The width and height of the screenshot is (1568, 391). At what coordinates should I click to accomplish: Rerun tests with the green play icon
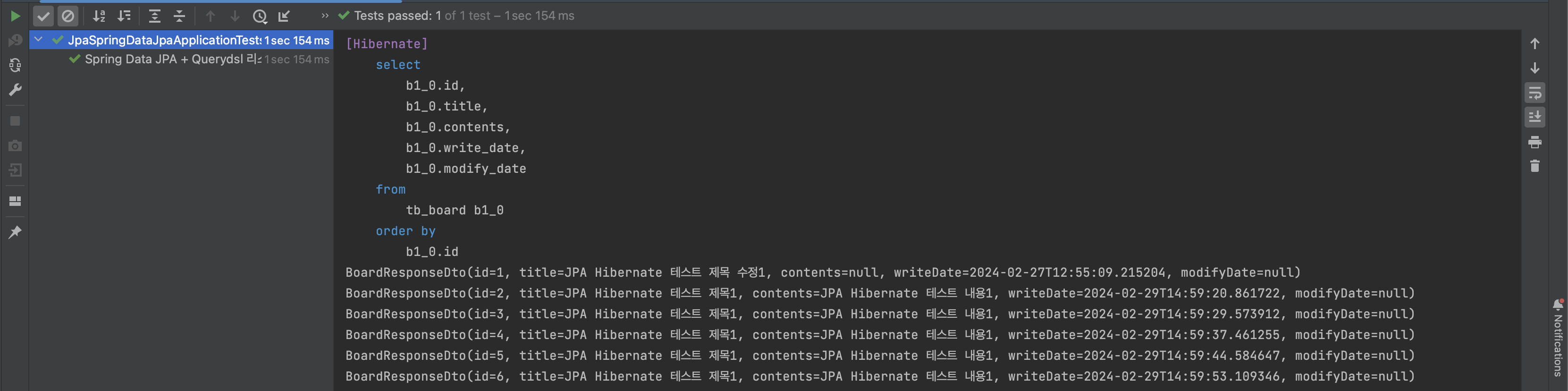tap(15, 16)
